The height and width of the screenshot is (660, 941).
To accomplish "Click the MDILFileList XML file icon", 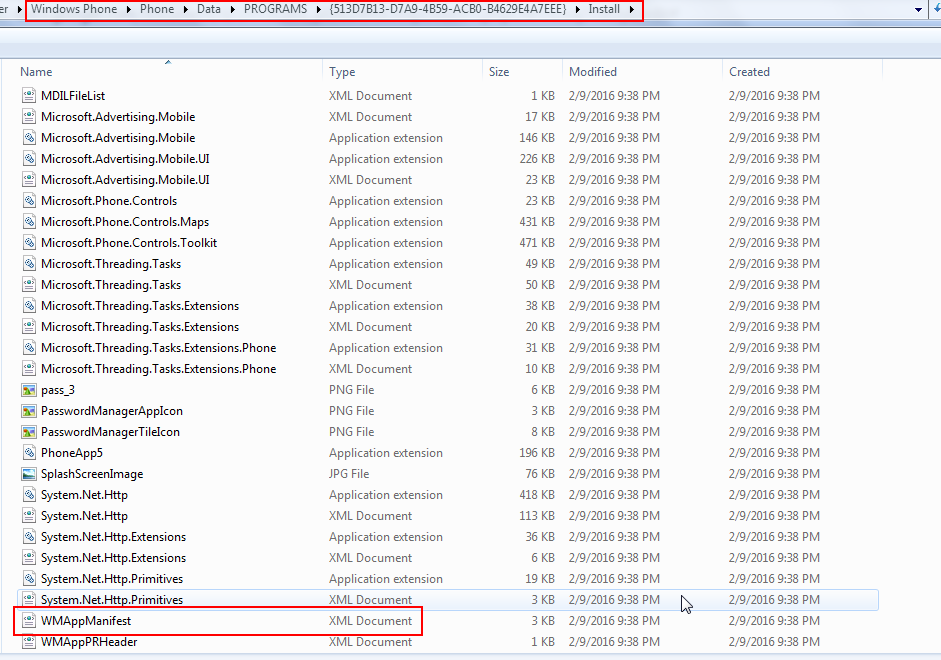I will coord(29,96).
